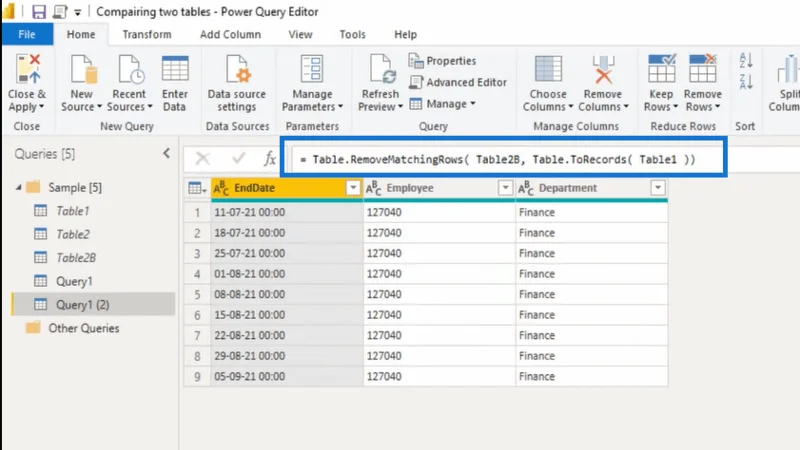Confirm formula with checkmark icon
This screenshot has width=800, height=450.
click(x=238, y=159)
